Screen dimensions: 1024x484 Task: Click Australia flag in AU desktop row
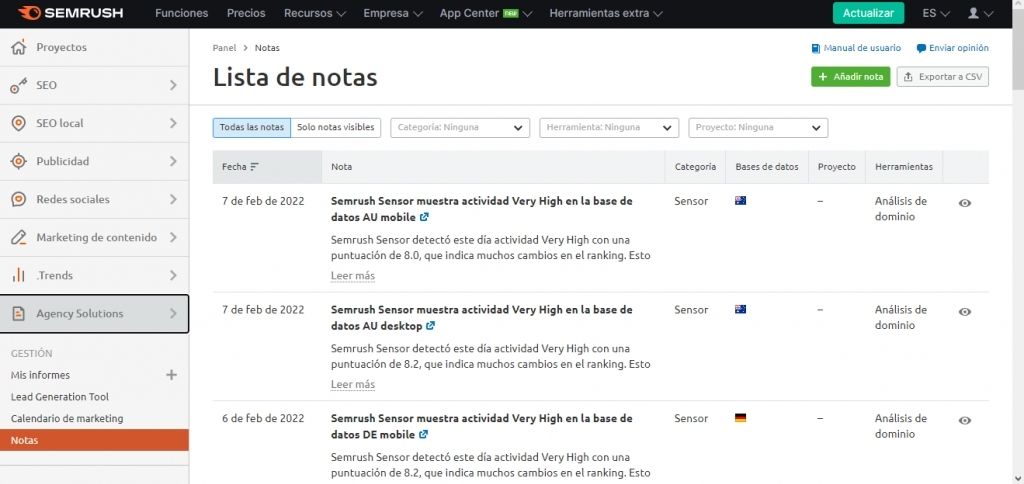(741, 309)
